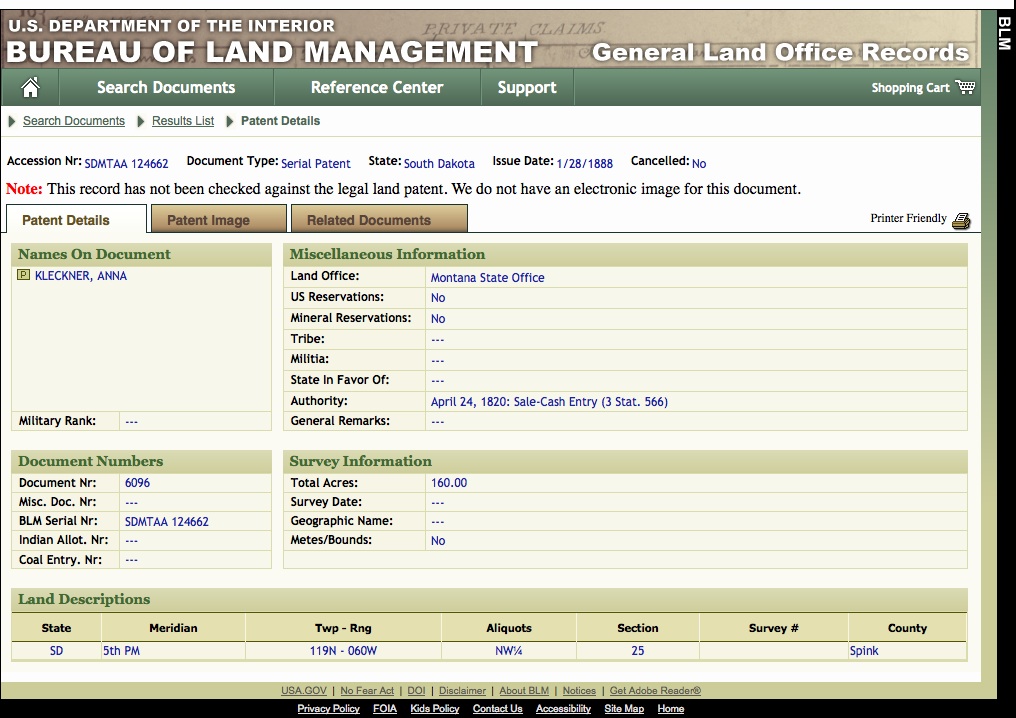The width and height of the screenshot is (1016, 718).
Task: Select the Patent Details tab
Action: [x=66, y=220]
